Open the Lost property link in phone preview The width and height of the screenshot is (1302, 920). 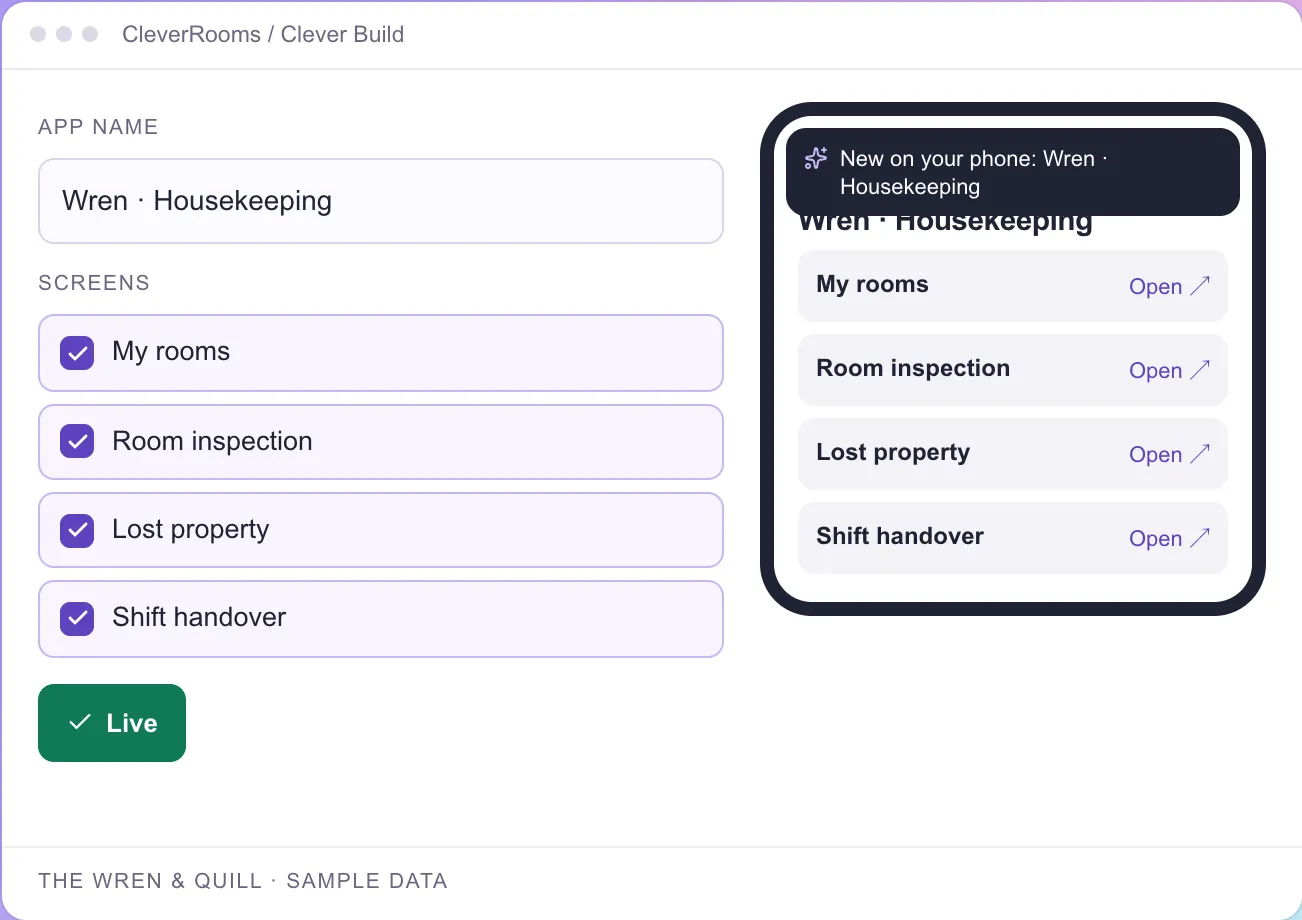click(x=1169, y=454)
